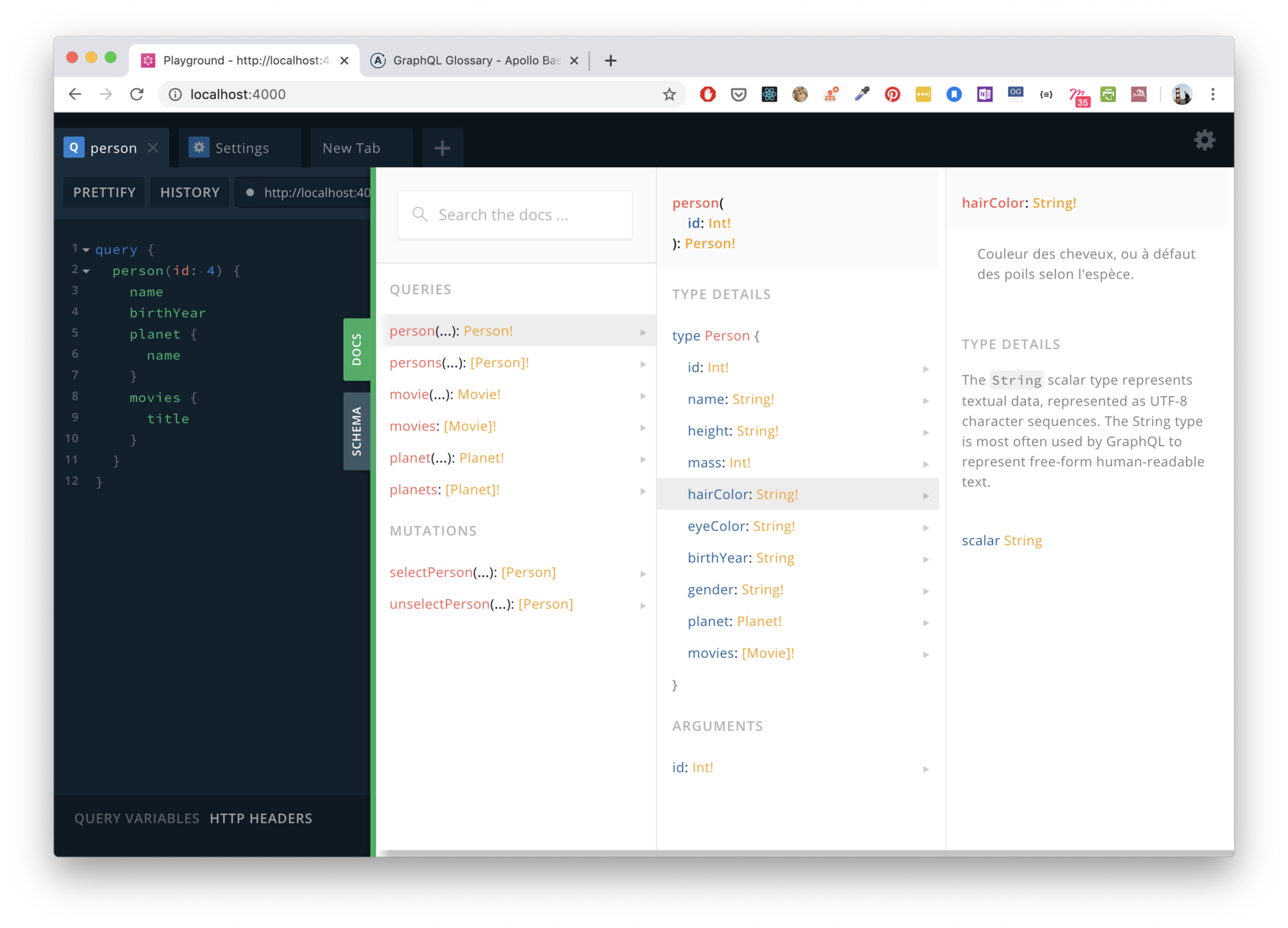This screenshot has width=1288, height=928.
Task: Open the planet Planet! field
Action: tap(798, 621)
